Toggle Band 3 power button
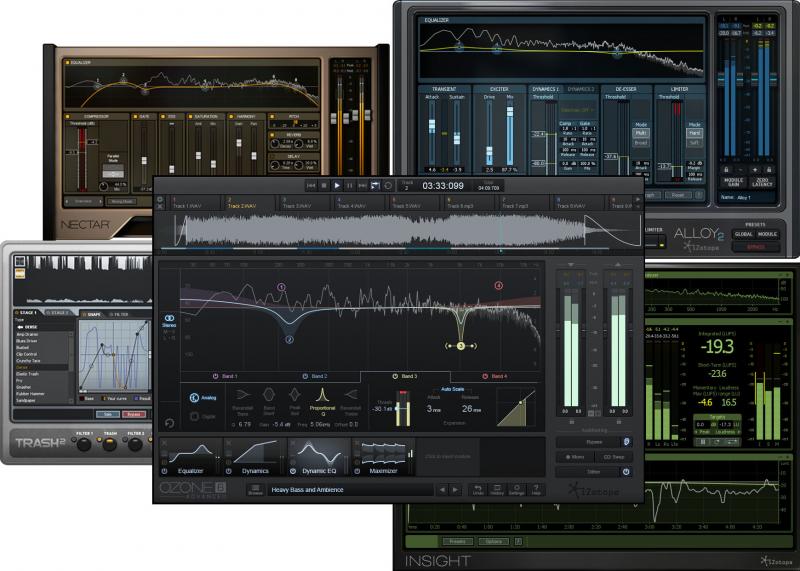This screenshot has height=571, width=800. coord(395,376)
